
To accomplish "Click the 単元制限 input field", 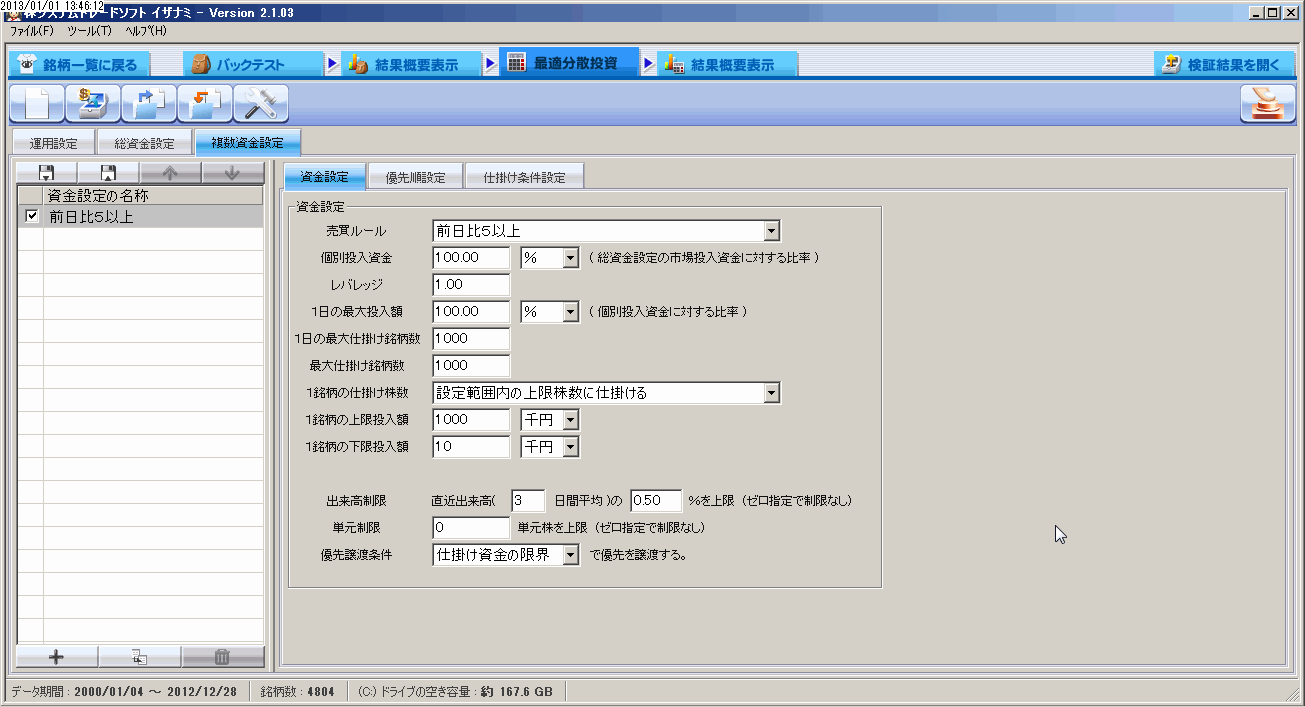I will pyautogui.click(x=471, y=528).
